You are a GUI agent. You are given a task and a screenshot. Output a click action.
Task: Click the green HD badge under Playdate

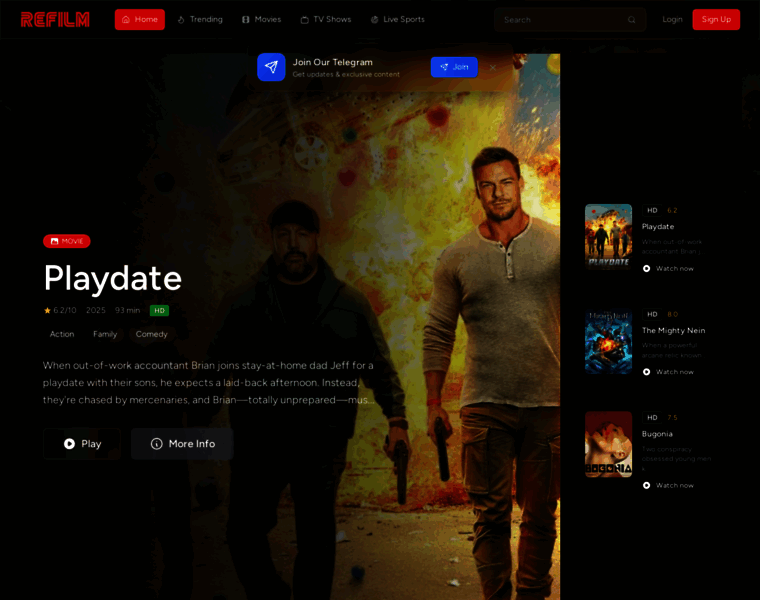click(159, 311)
